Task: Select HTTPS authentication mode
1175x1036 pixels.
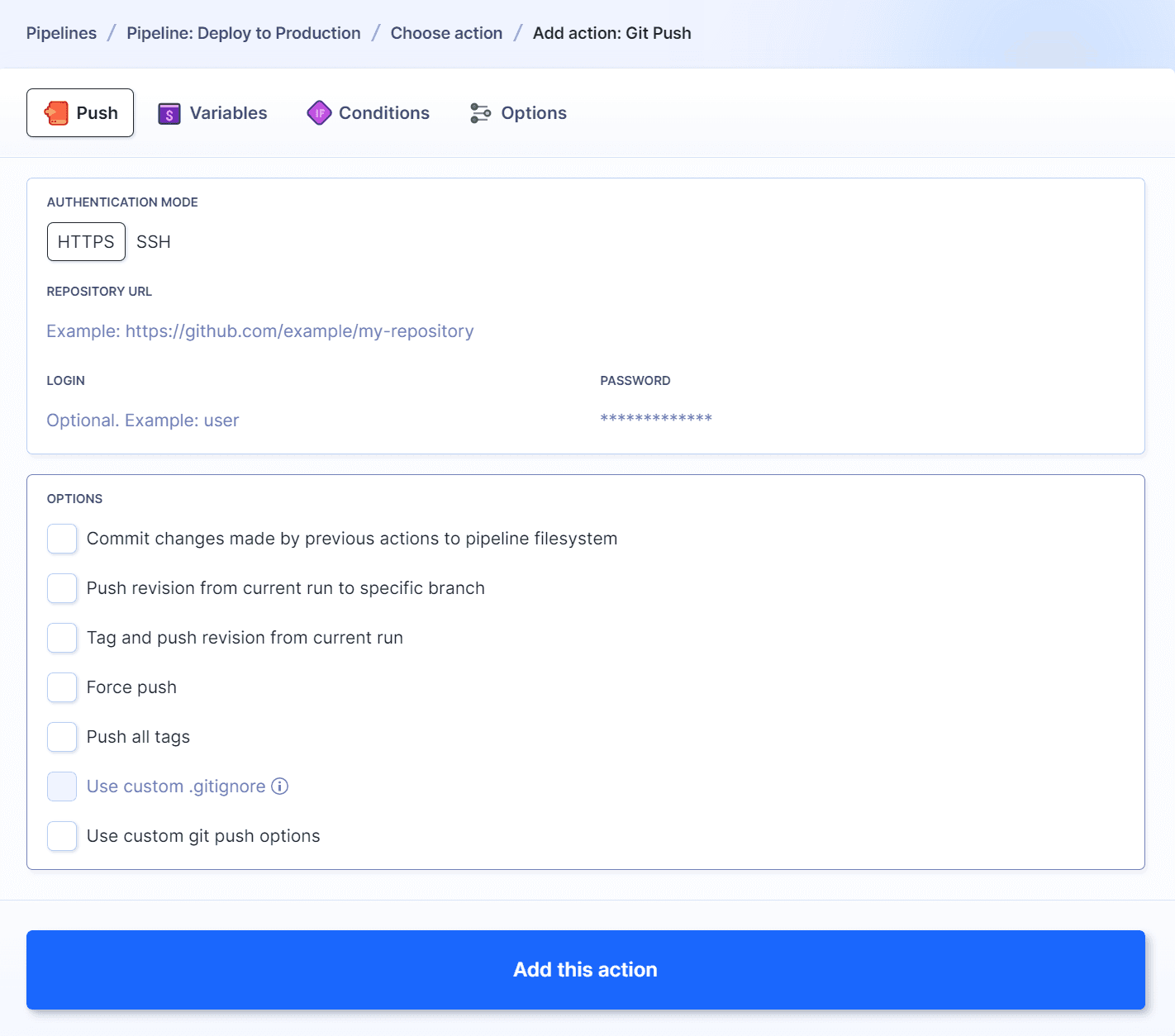Action: click(86, 242)
